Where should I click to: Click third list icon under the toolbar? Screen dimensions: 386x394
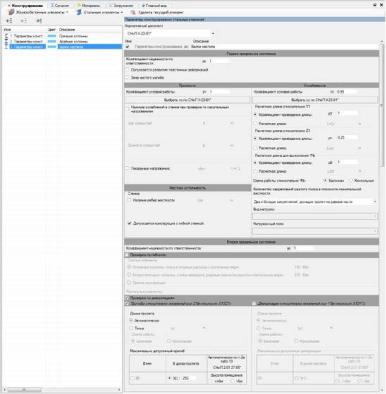pos(39,21)
